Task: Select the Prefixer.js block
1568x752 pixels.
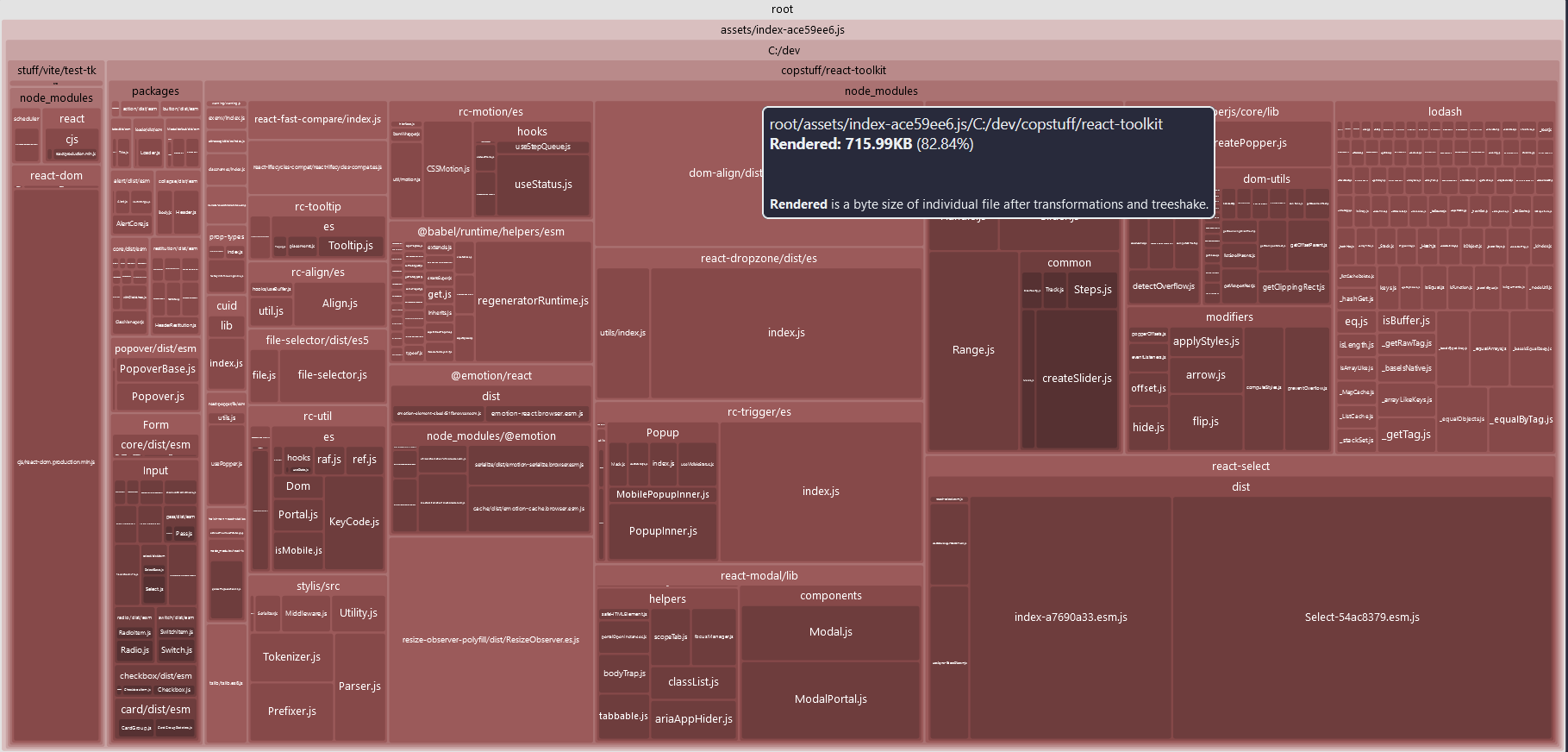Action: (291, 711)
